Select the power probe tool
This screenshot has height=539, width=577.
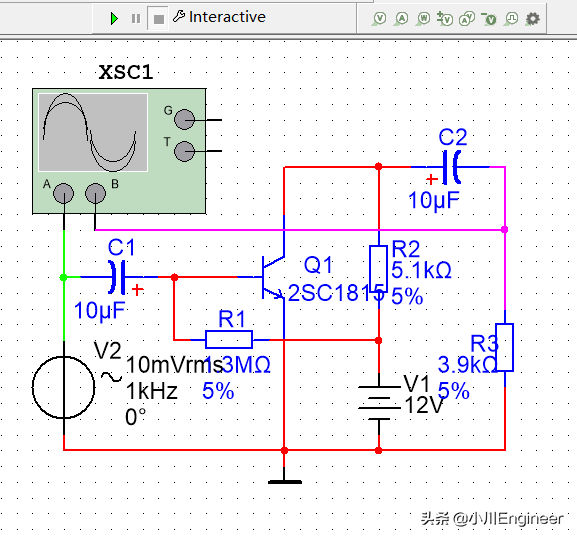click(423, 18)
